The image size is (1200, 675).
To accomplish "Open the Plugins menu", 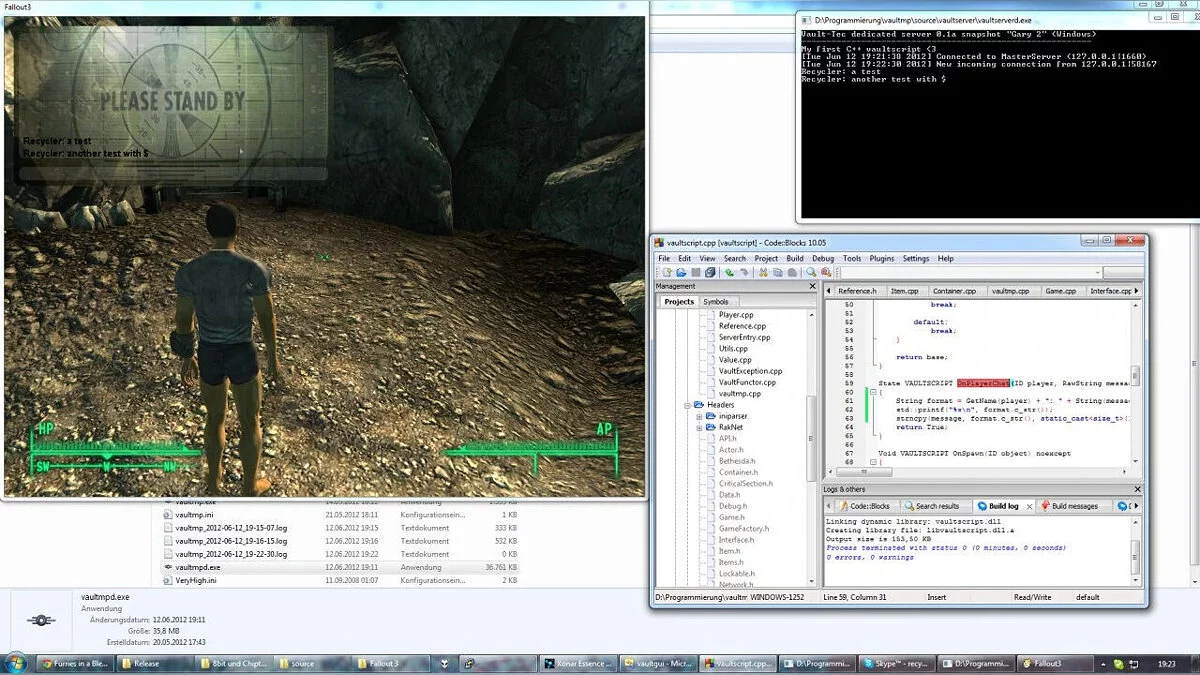I will (x=881, y=258).
